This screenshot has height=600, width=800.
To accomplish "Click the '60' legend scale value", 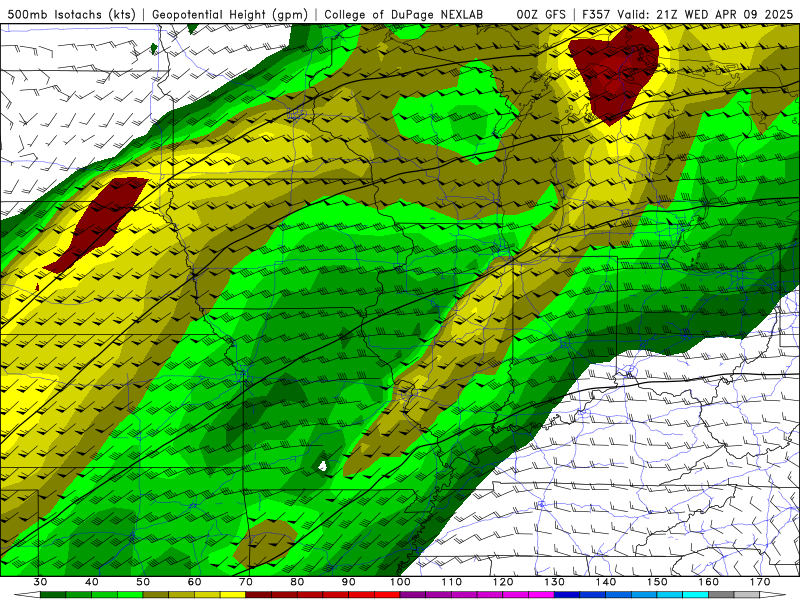I will (194, 582).
